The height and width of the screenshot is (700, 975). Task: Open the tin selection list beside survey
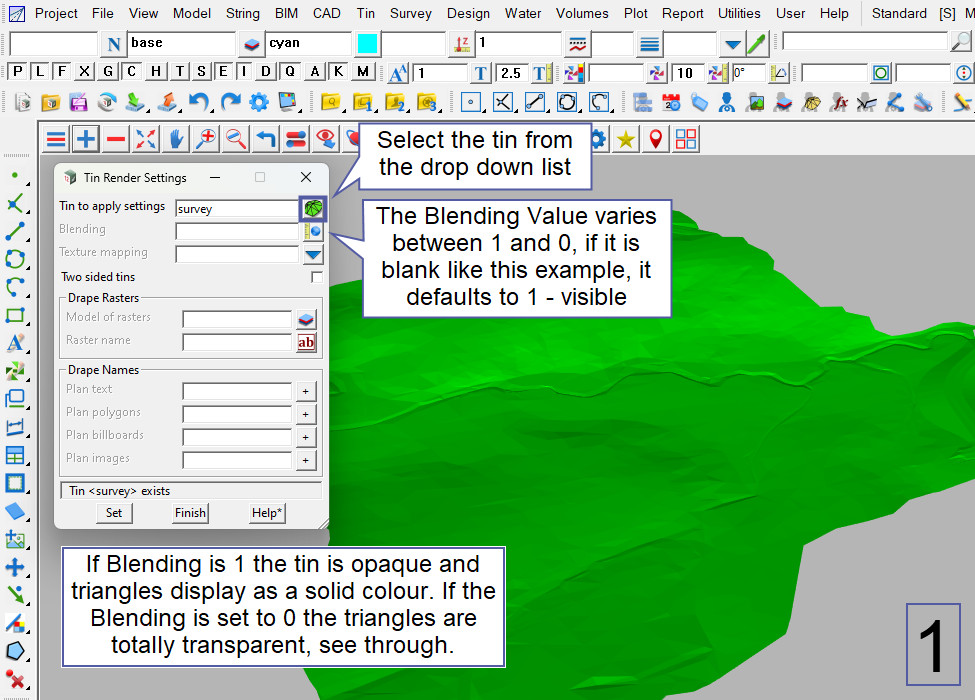point(313,208)
